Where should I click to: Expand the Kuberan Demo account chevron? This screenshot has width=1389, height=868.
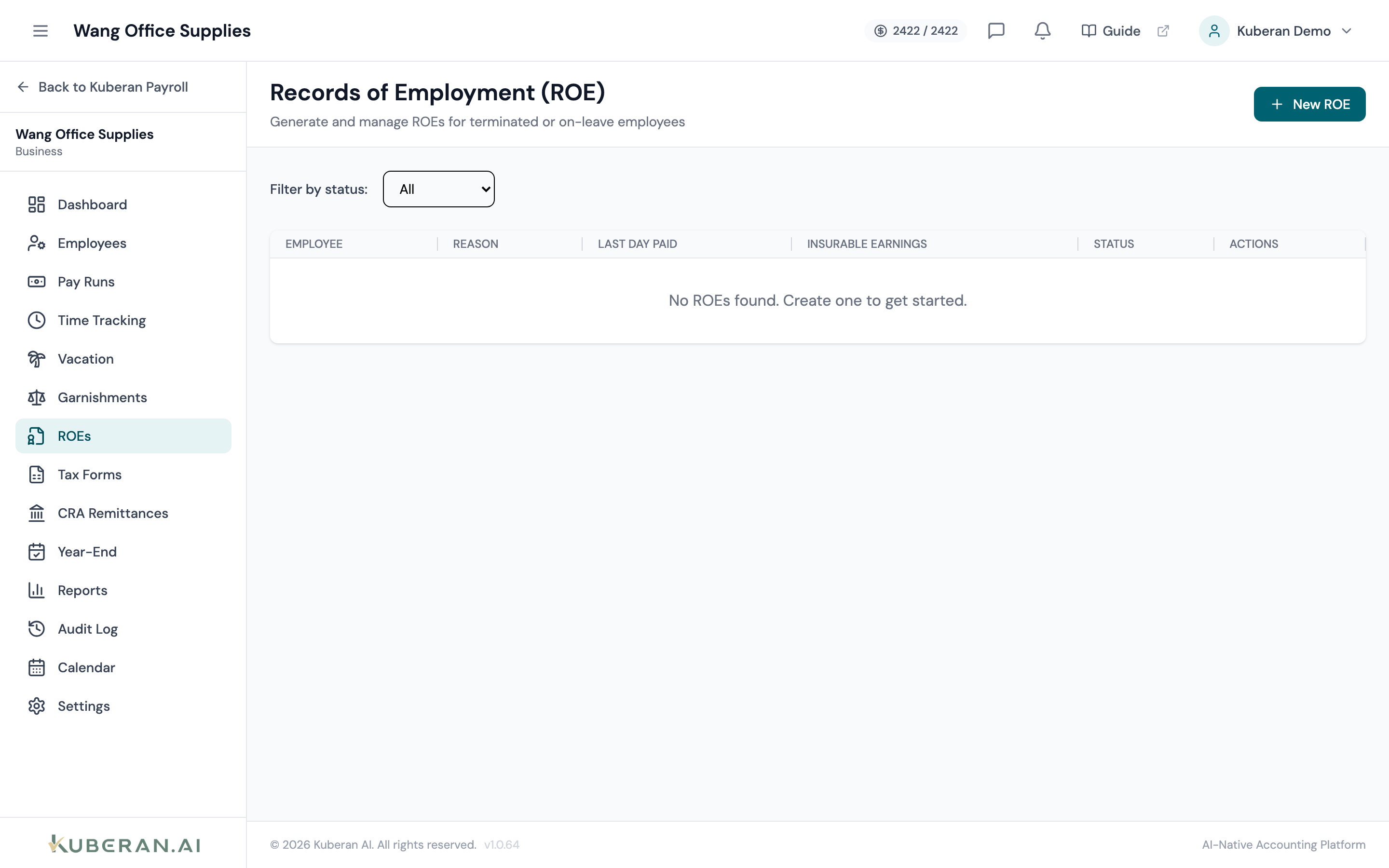(1347, 30)
